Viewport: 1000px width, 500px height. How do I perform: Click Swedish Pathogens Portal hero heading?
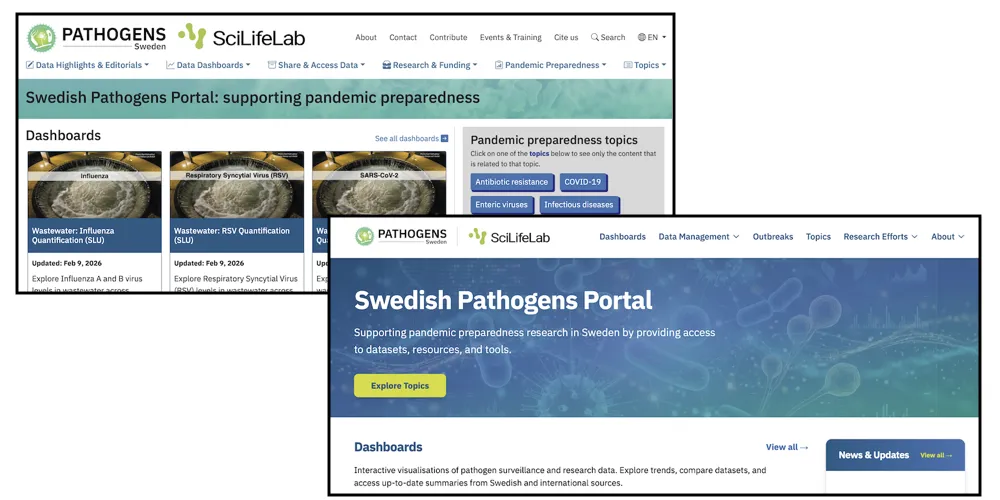pos(503,300)
